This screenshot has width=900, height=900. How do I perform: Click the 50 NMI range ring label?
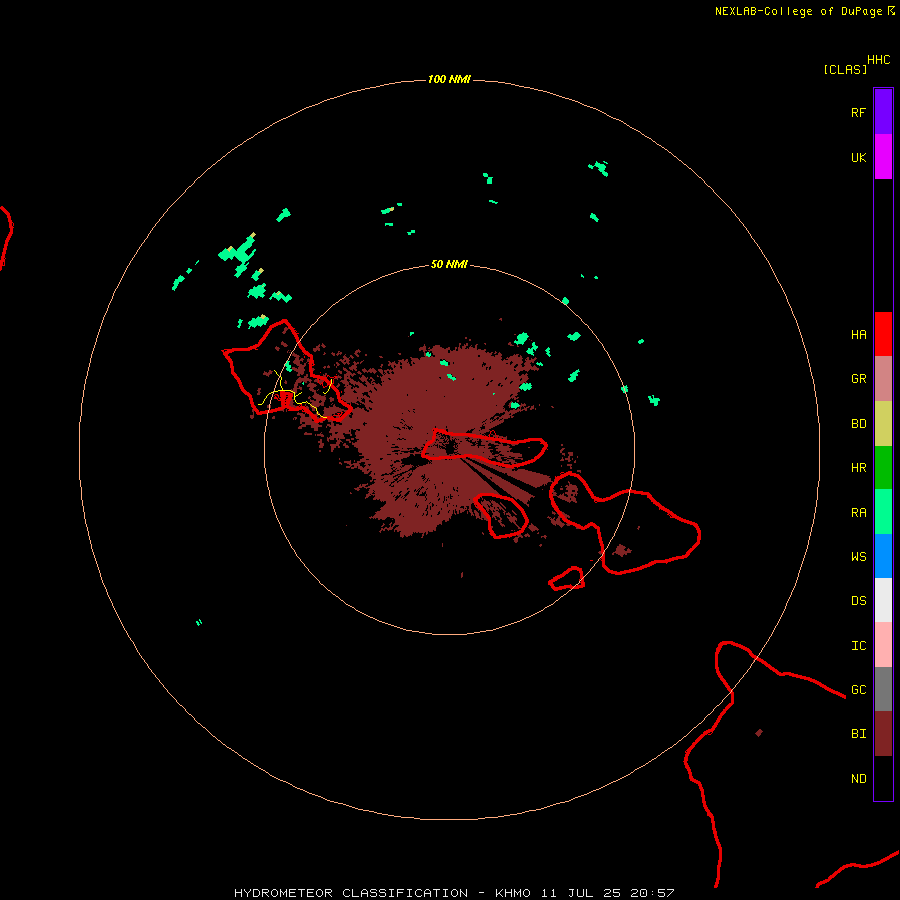(449, 264)
